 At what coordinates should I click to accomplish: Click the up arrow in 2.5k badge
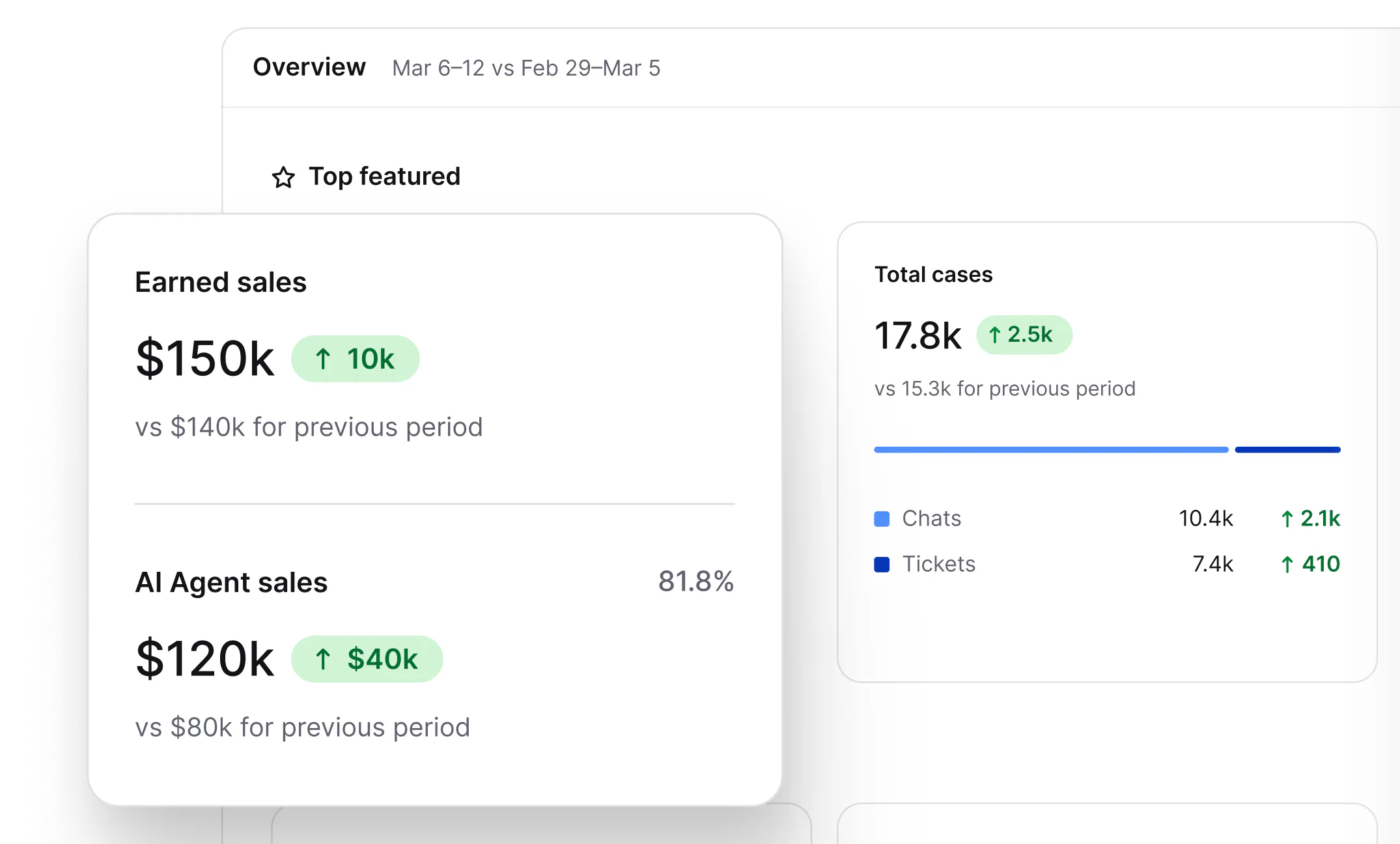[x=994, y=335]
